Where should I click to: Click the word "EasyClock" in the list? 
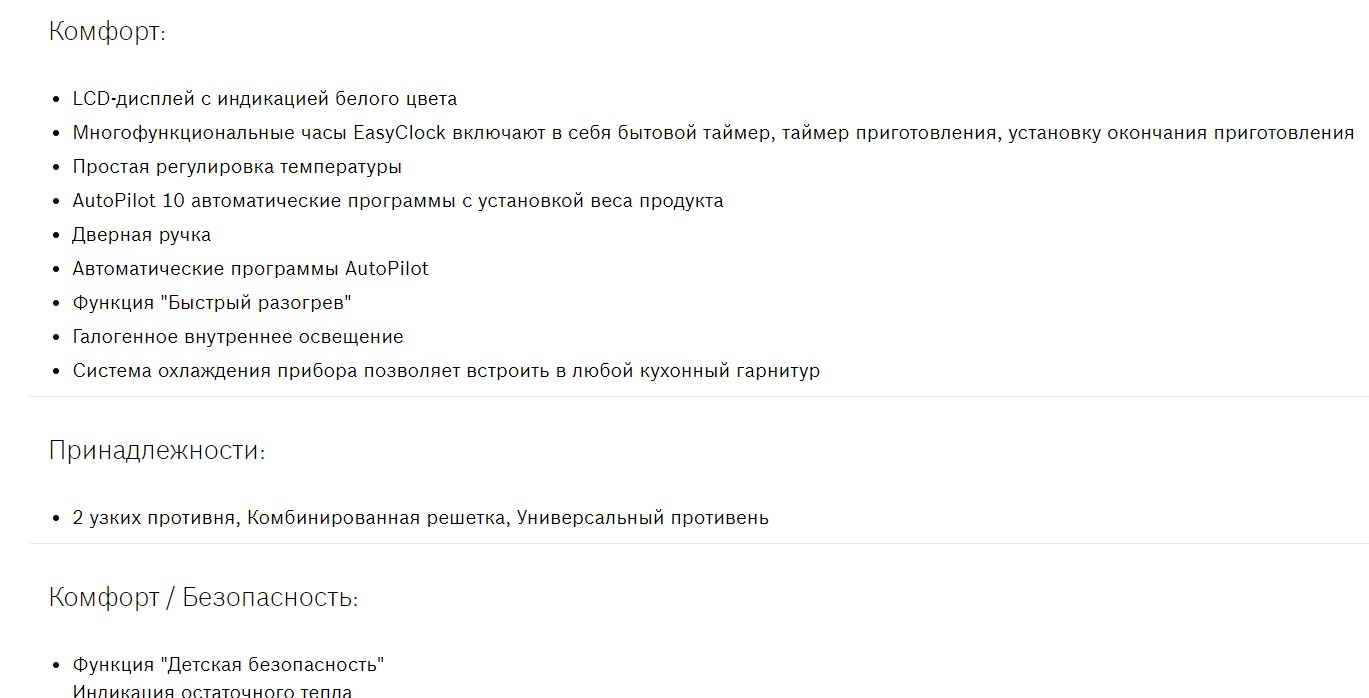399,133
